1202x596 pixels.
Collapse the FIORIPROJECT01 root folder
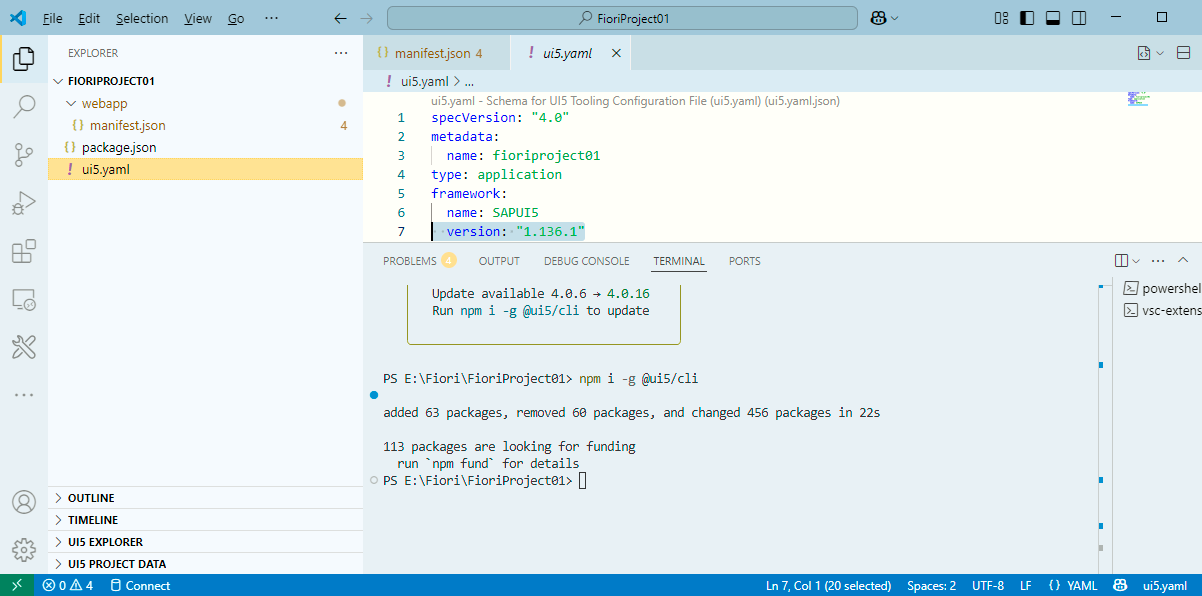[205, 81]
